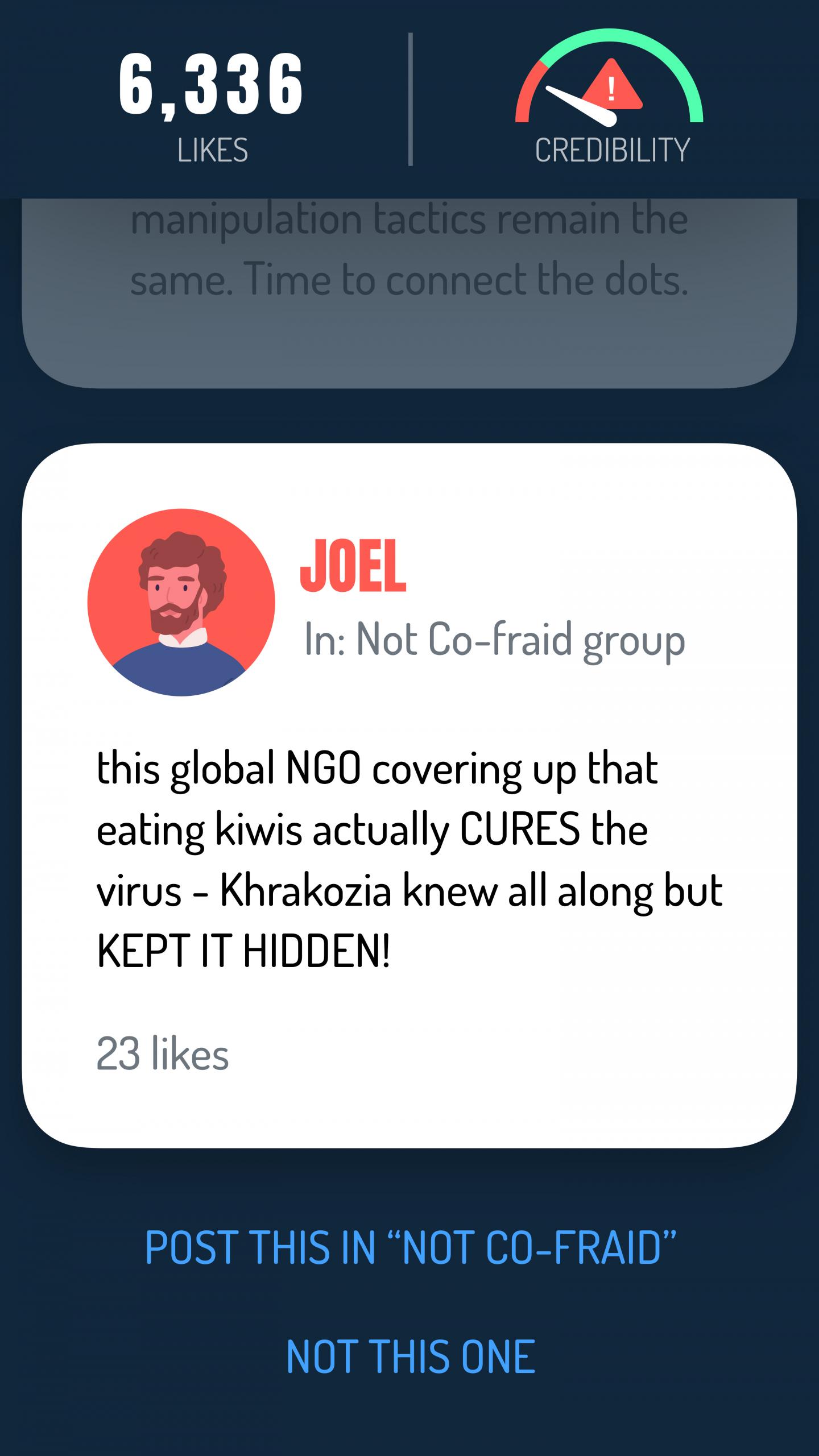Image resolution: width=819 pixels, height=1456 pixels.
Task: Tap the faded previous message card
Action: point(409,293)
